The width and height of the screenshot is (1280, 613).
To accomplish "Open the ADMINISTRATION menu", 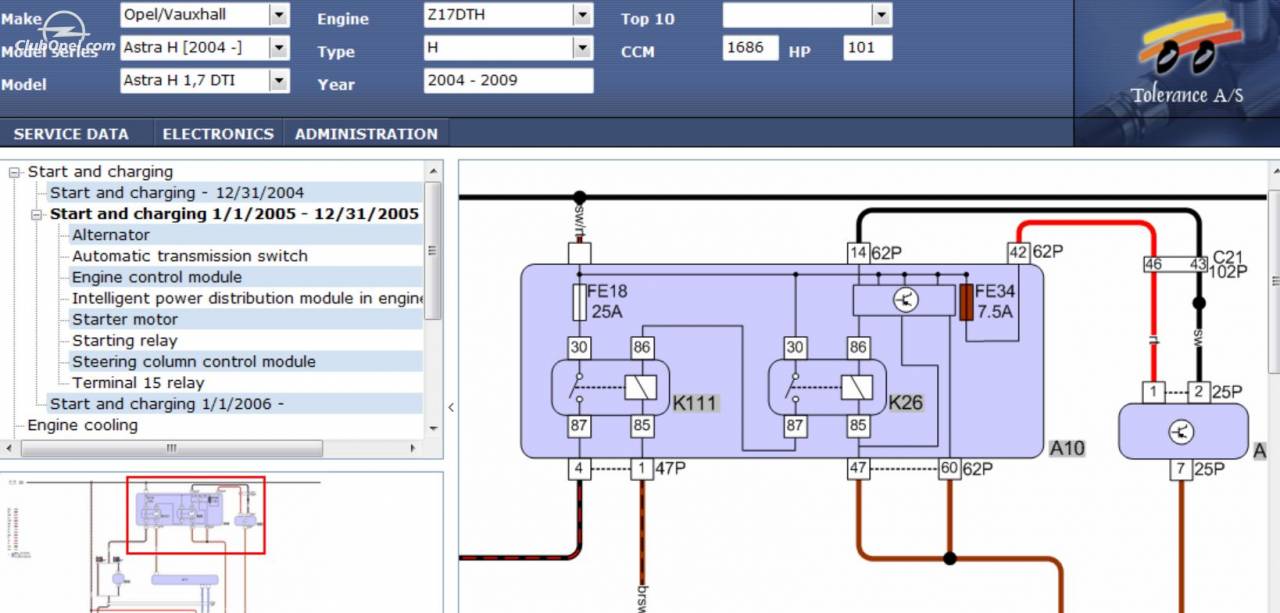I will pos(366,134).
